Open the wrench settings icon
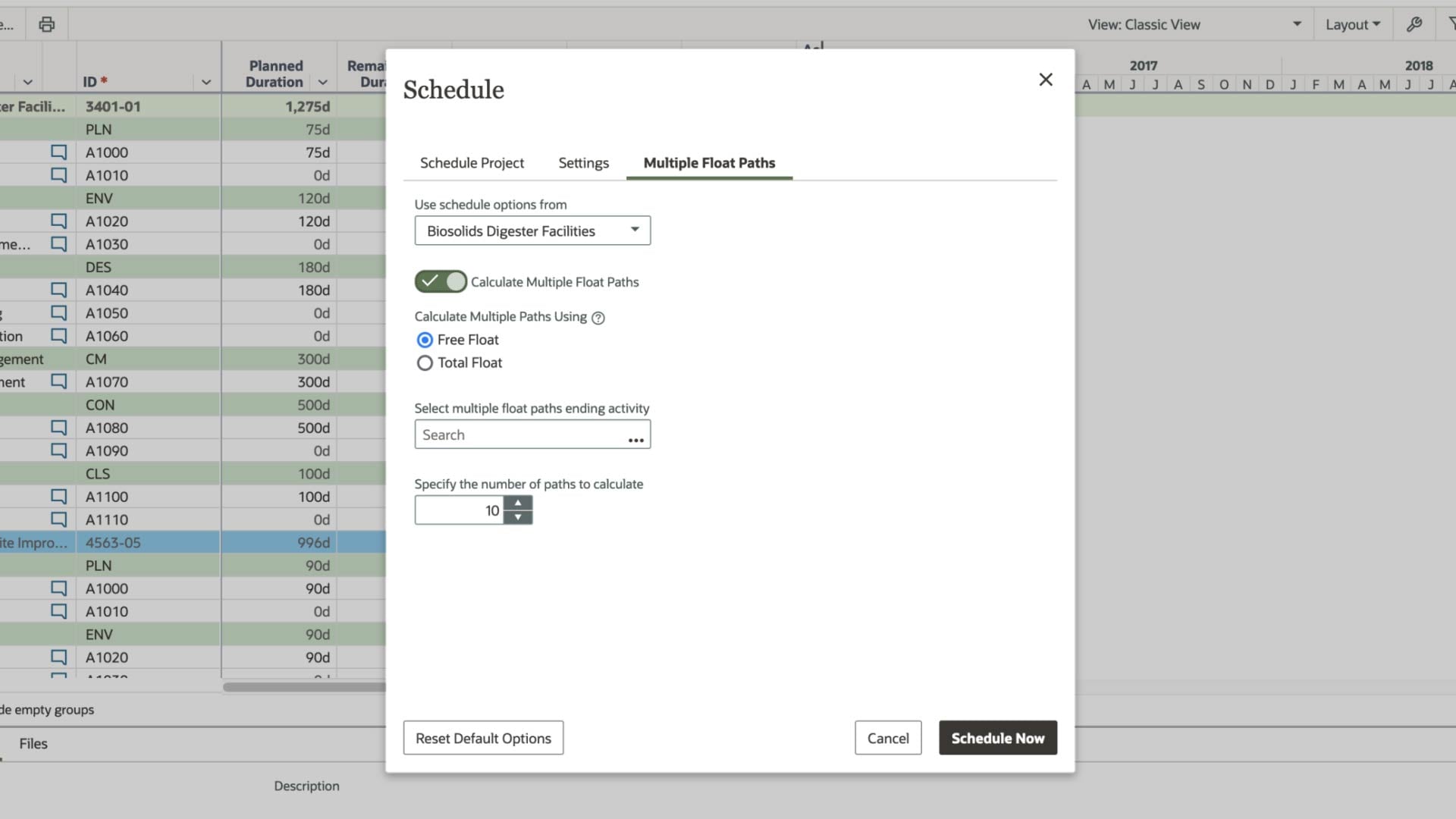1456x819 pixels. [1414, 24]
